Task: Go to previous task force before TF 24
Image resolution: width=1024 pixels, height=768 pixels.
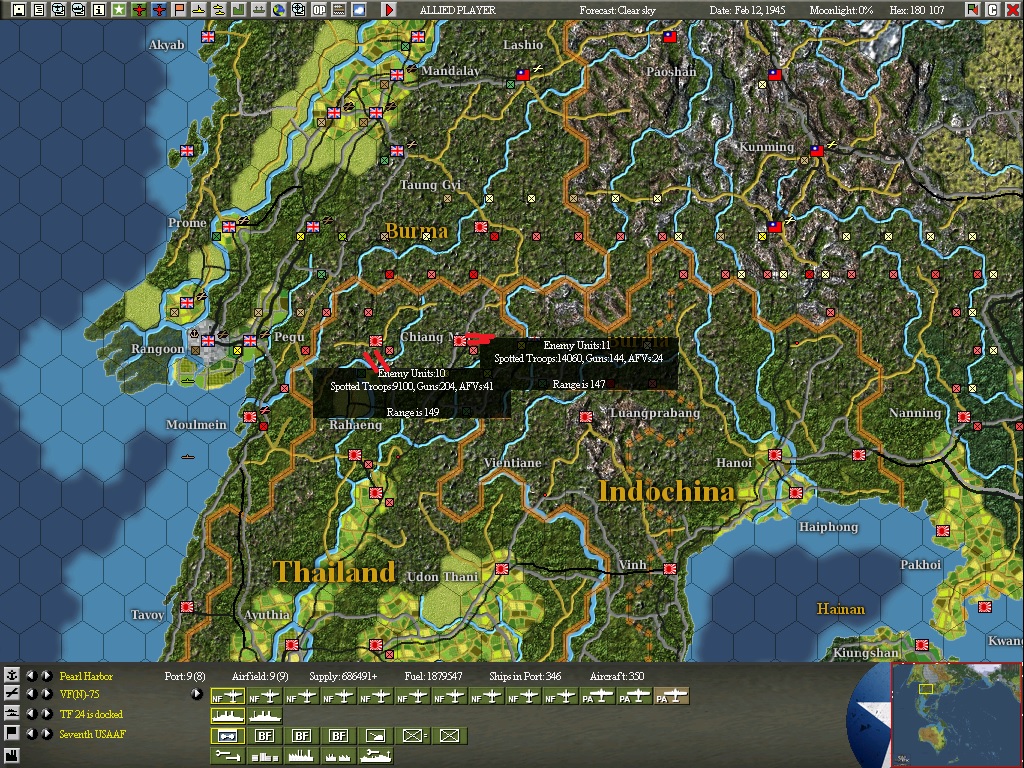Action: 31,713
